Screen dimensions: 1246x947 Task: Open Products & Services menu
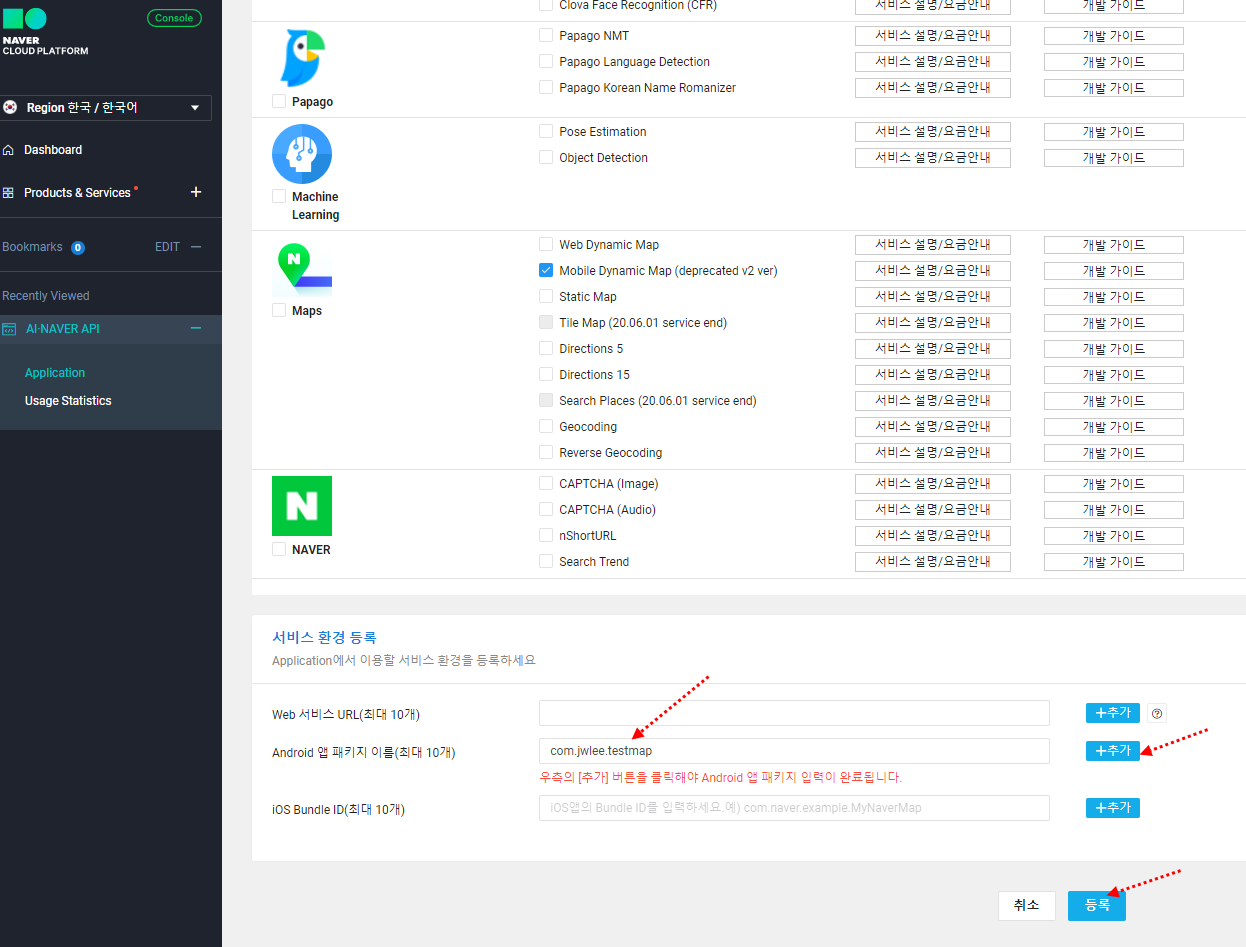coord(77,193)
